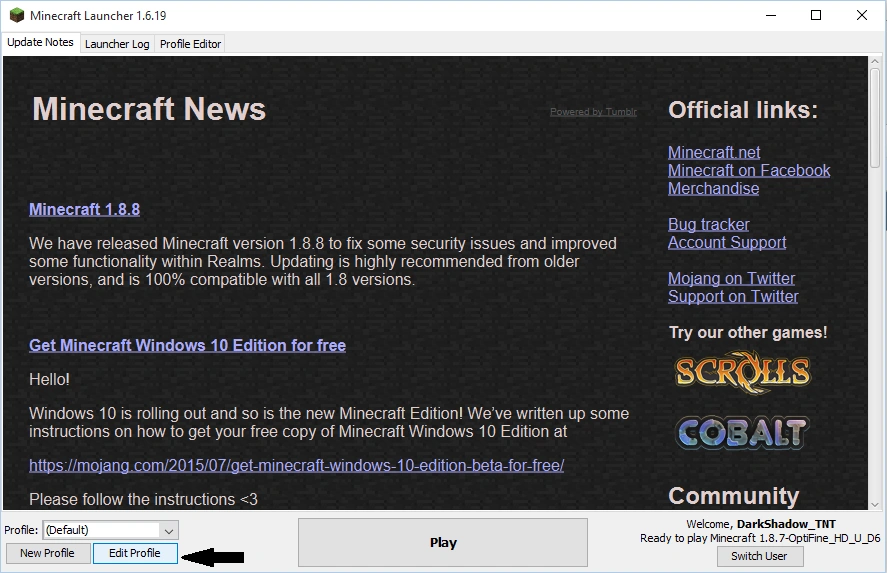887x573 pixels.
Task: Click the Community heading
Action: (734, 496)
